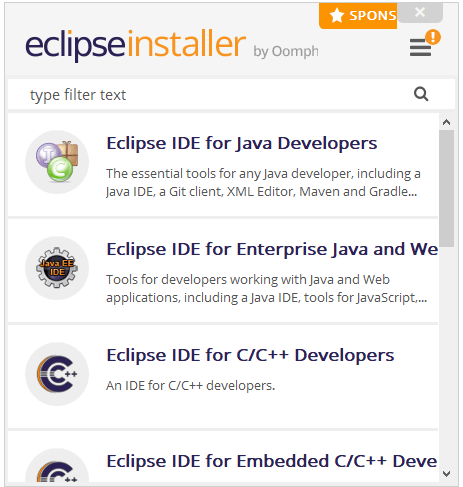Viewport: 463px width, 487px height.
Task: Click the orange notification exclamation badge
Action: coord(433,37)
